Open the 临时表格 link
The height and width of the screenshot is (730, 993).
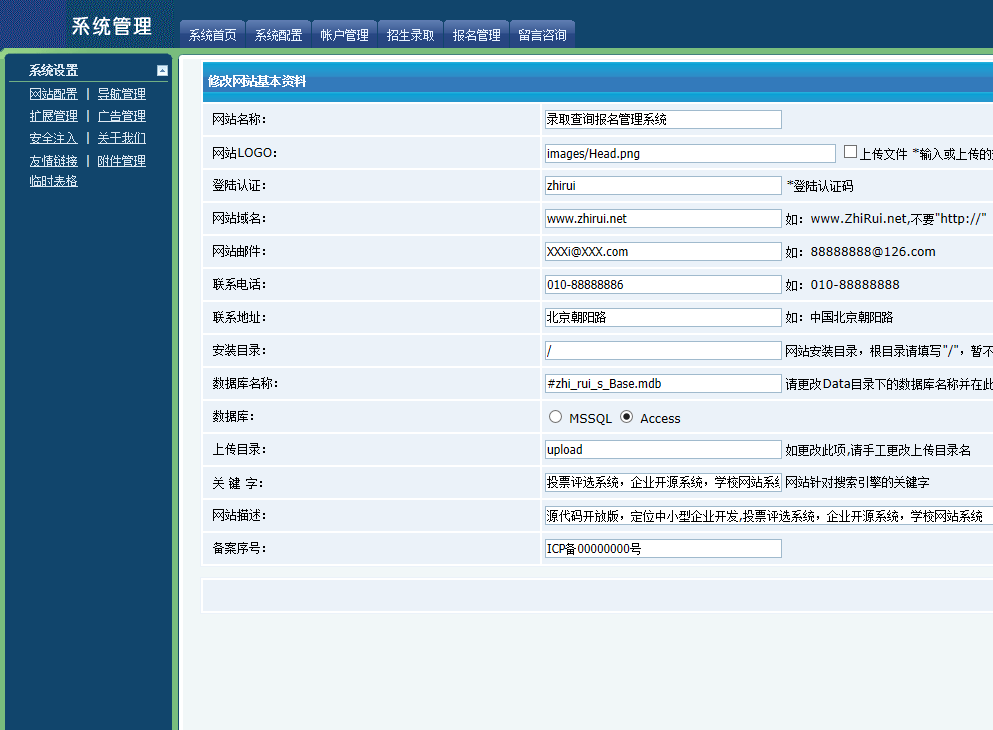pyautogui.click(x=53, y=181)
